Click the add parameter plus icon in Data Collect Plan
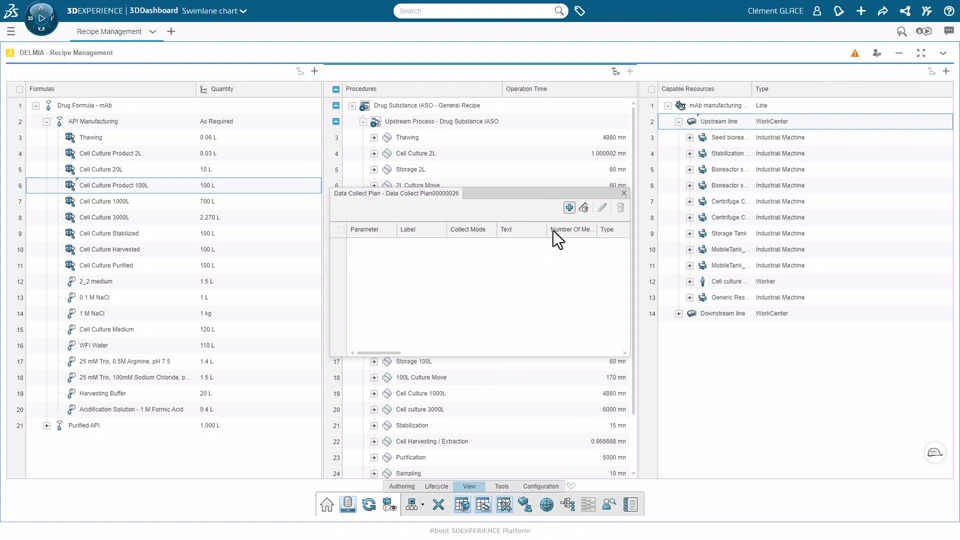 569,208
